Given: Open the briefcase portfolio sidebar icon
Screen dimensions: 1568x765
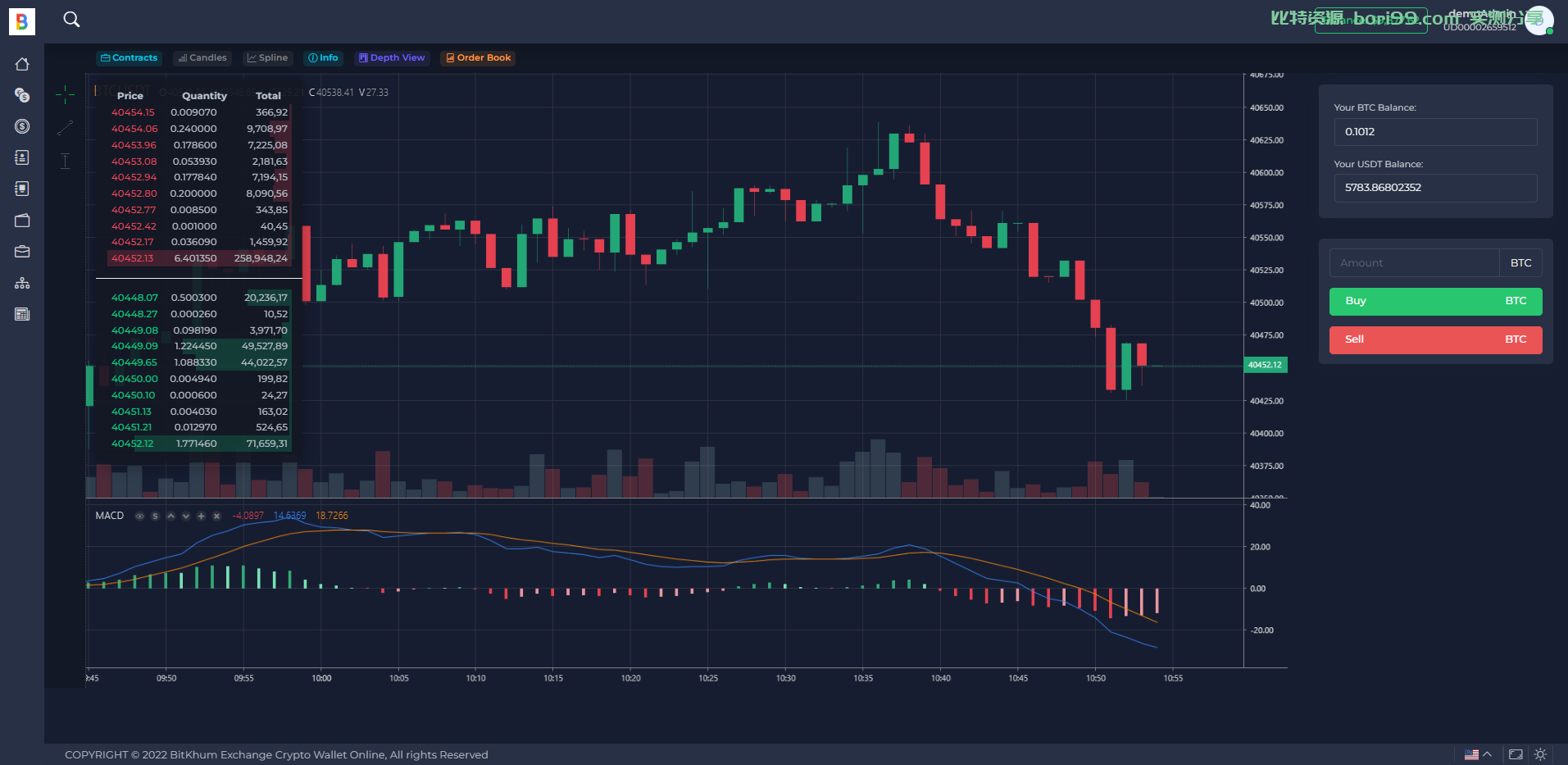Looking at the screenshot, I should coord(22,252).
